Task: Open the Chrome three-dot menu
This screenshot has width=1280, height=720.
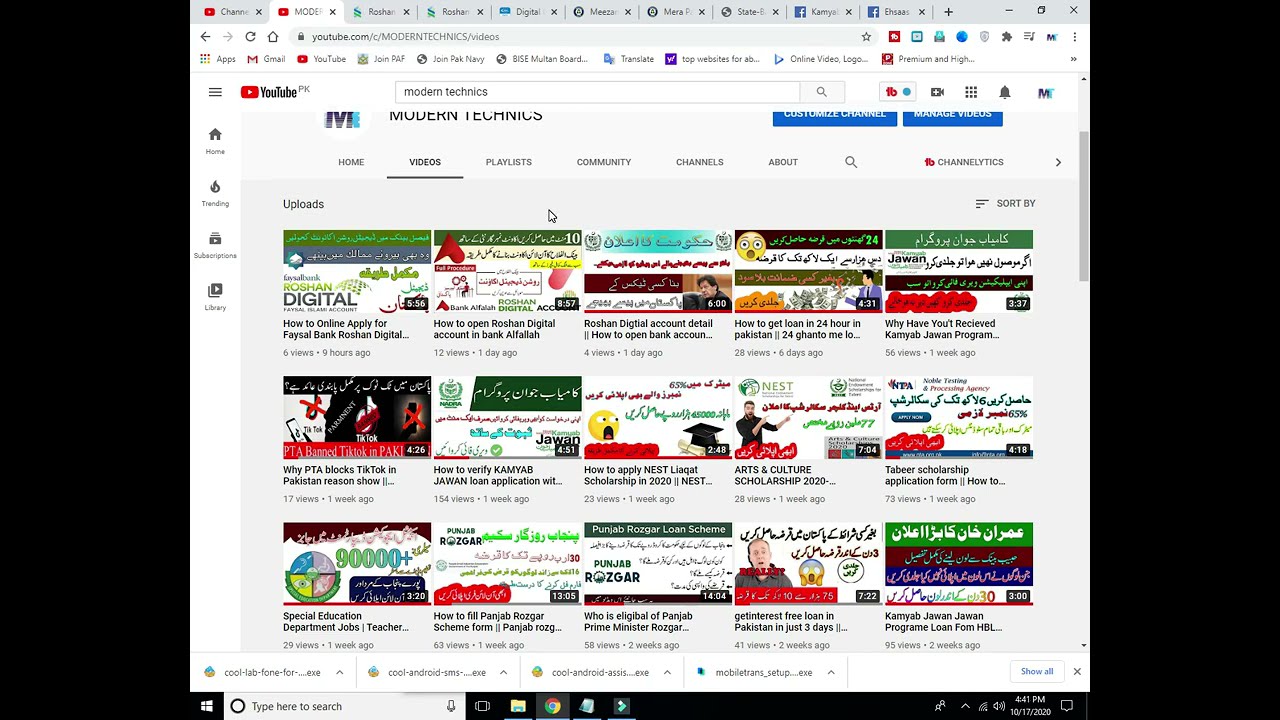Action: click(1075, 37)
